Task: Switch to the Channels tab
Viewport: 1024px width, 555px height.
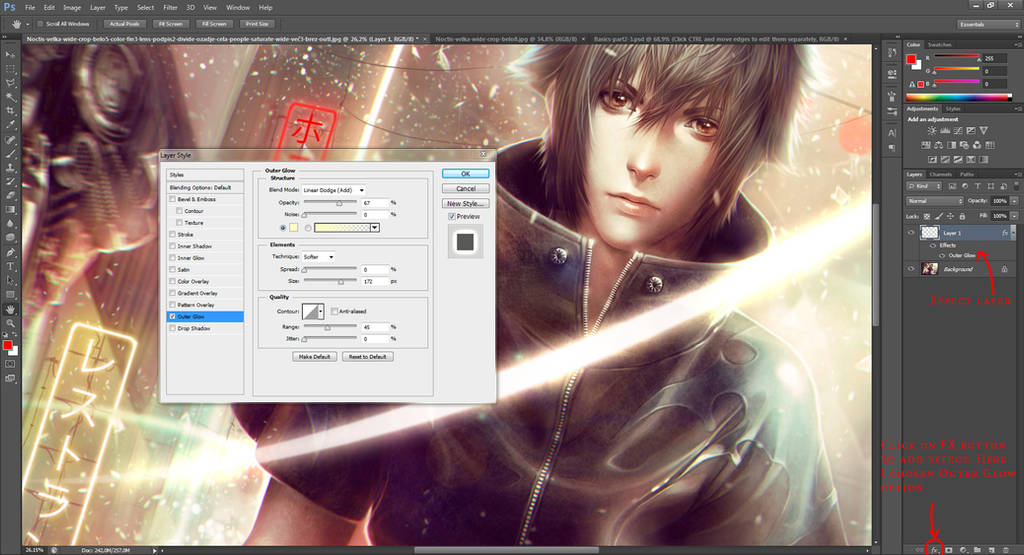Action: click(940, 174)
